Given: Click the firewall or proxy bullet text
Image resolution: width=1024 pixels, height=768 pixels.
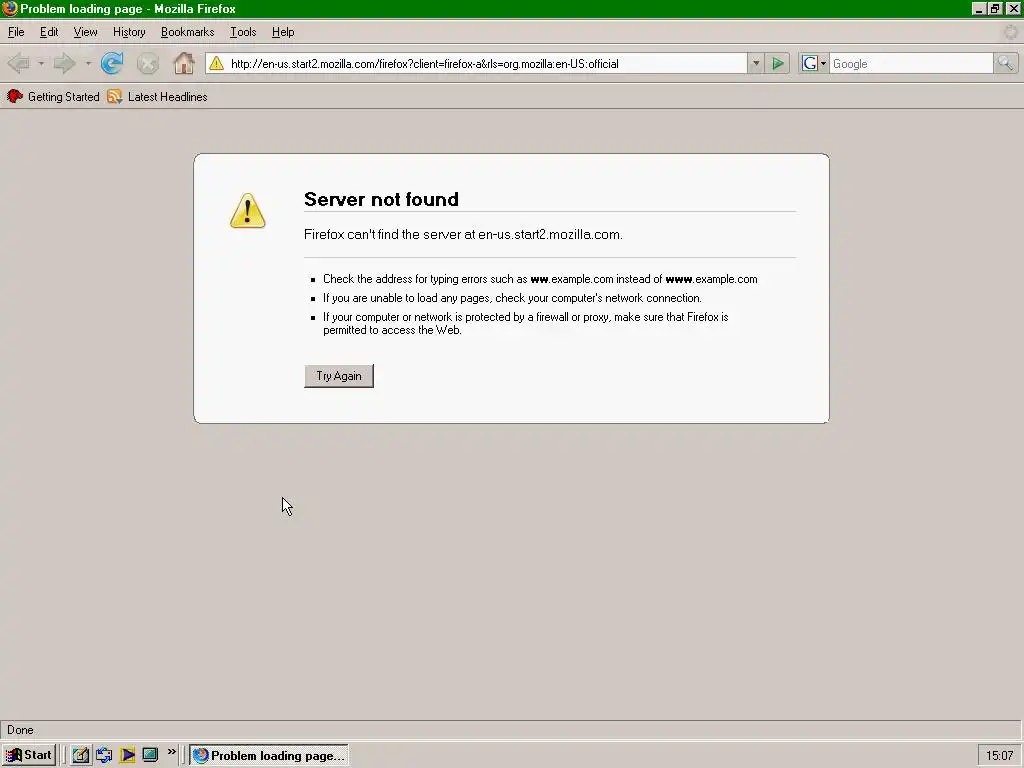Looking at the screenshot, I should pyautogui.click(x=526, y=323).
